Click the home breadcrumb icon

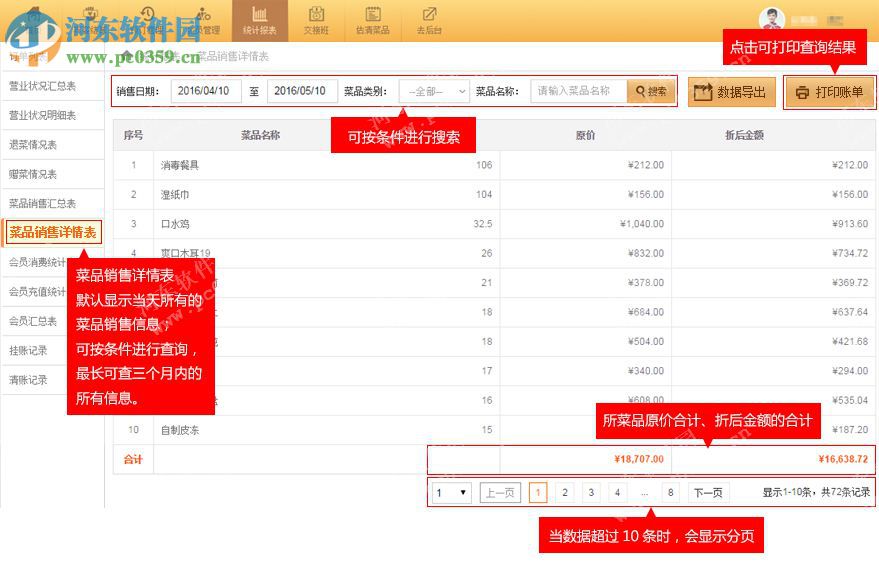tap(128, 56)
